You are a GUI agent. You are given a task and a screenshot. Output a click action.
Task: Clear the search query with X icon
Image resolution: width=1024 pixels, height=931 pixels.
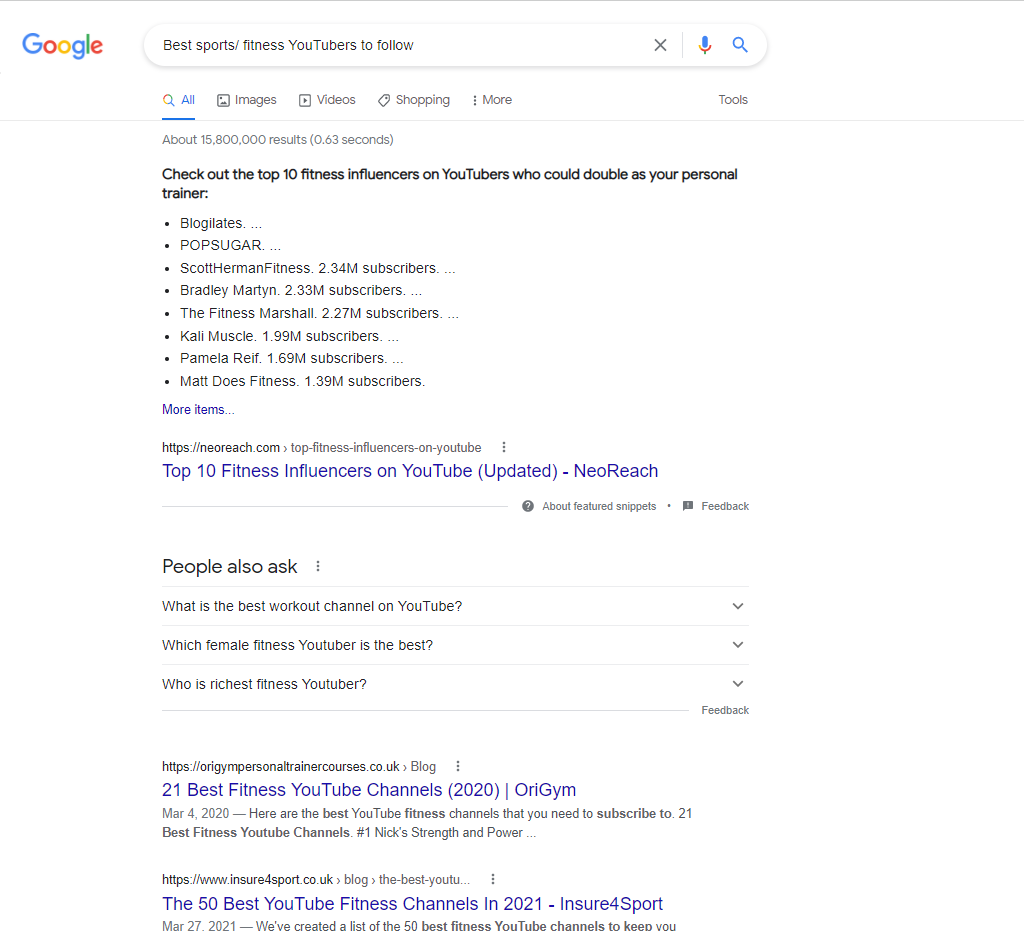[x=660, y=45]
